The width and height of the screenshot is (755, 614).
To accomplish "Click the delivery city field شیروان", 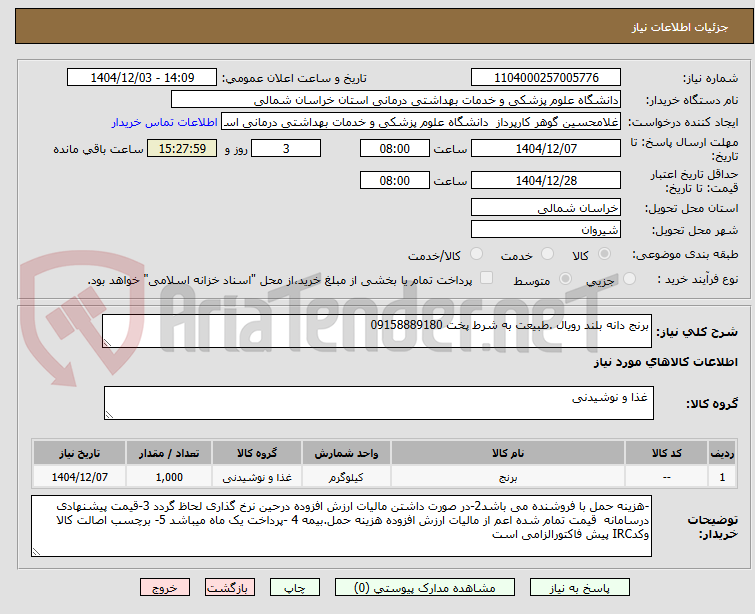I will click(x=546, y=230).
